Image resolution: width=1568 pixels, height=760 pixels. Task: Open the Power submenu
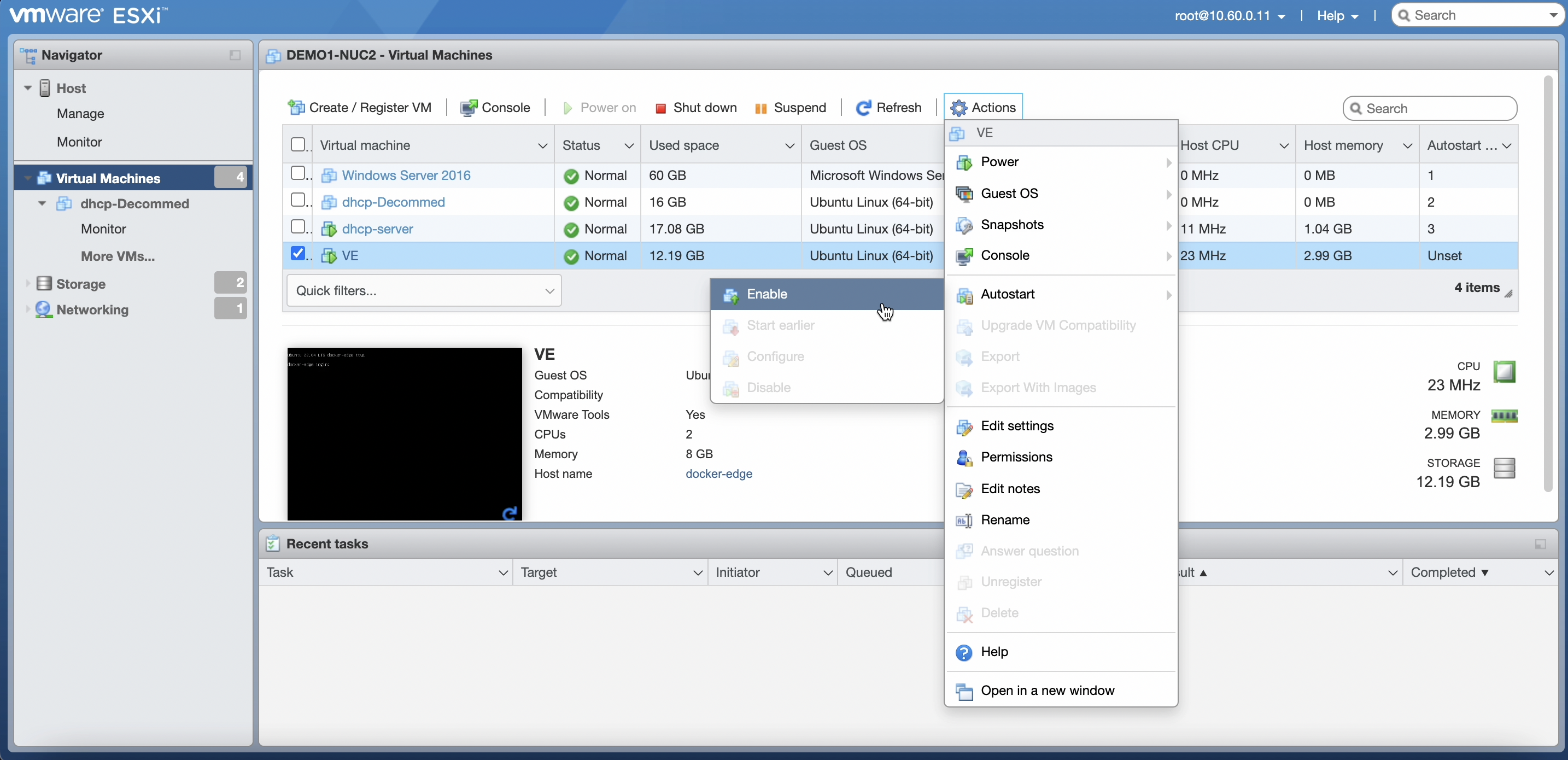(1061, 162)
